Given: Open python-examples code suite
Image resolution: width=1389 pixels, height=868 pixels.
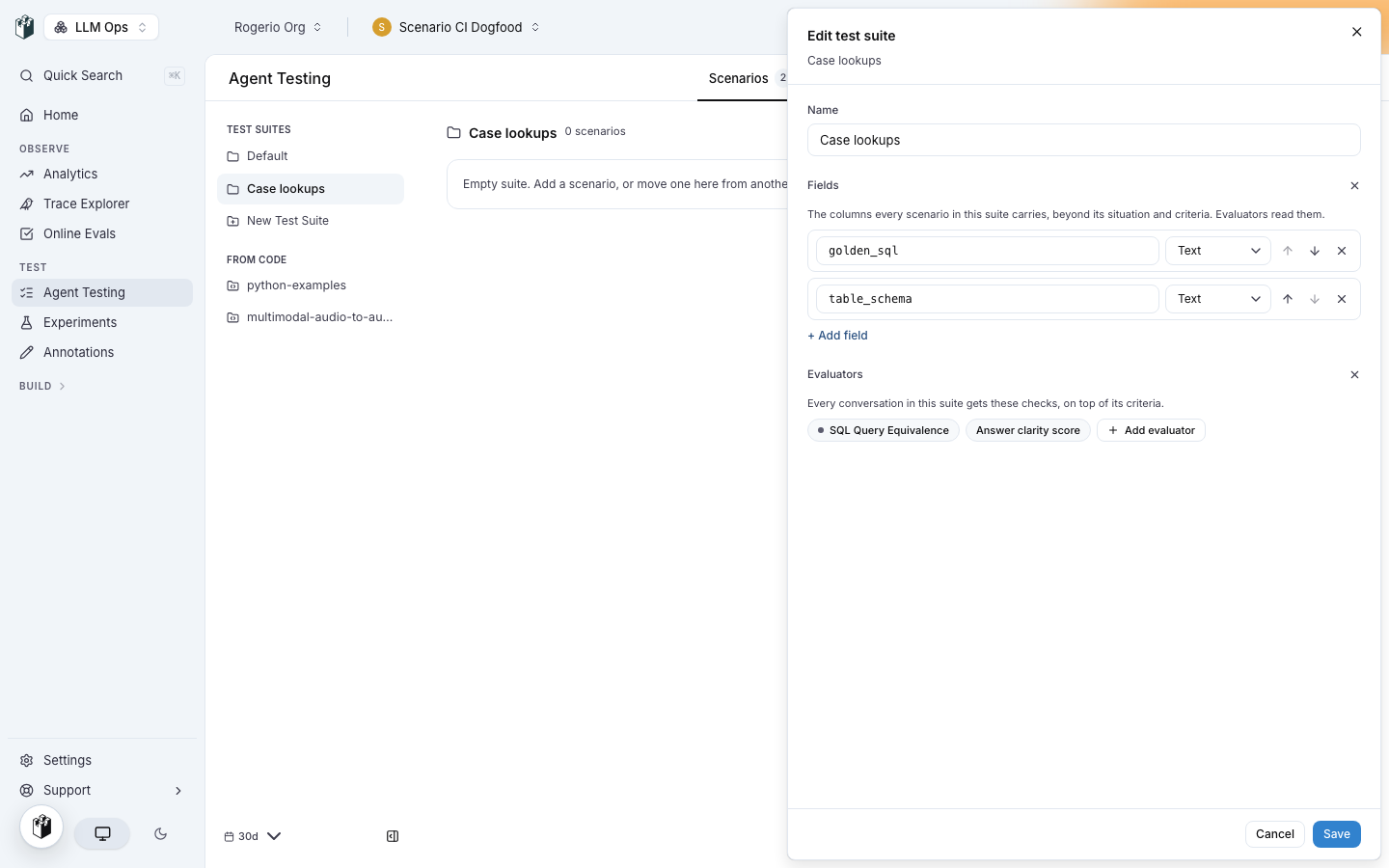Looking at the screenshot, I should pyautogui.click(x=311, y=285).
